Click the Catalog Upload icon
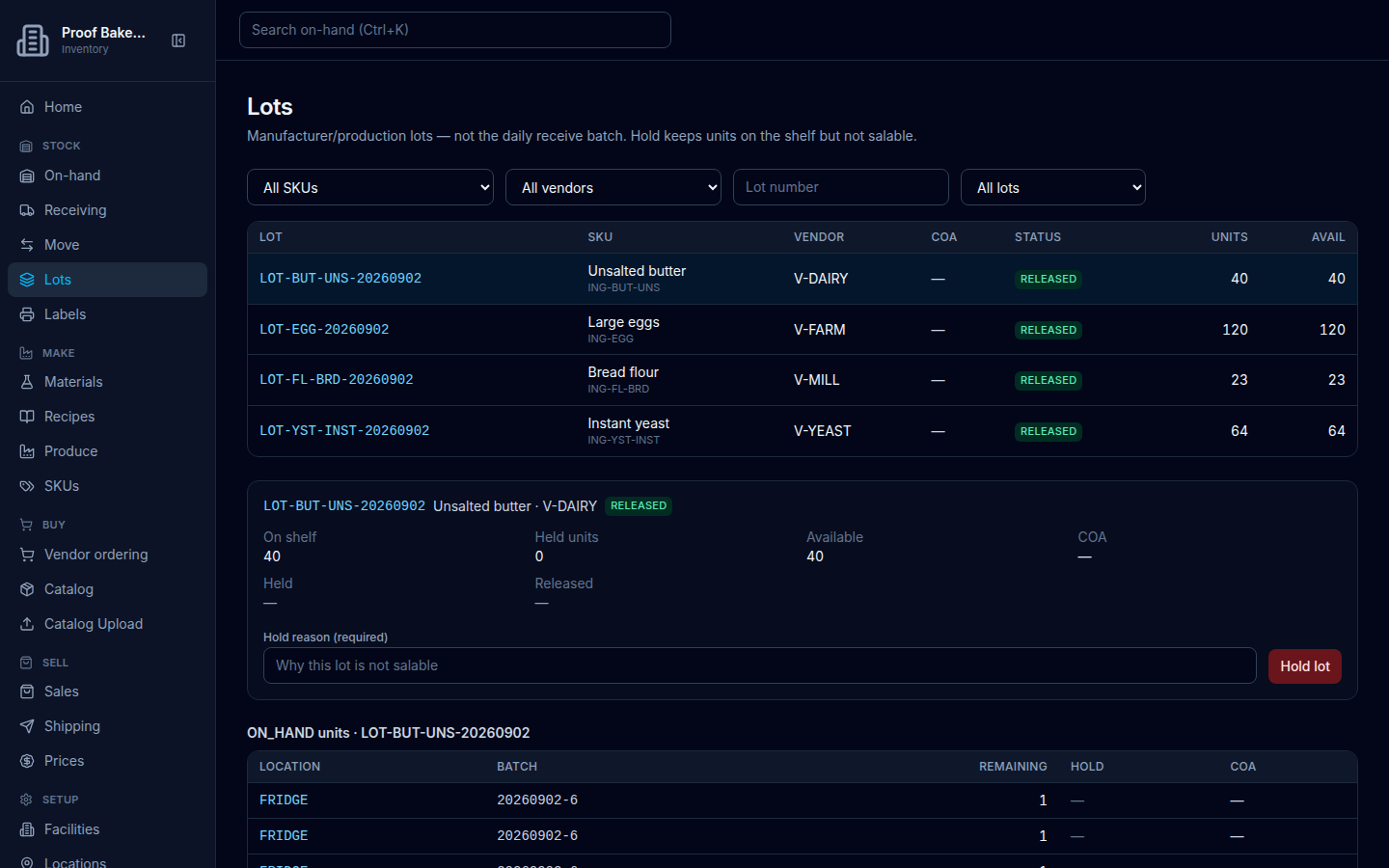The image size is (1389, 868). pos(27,624)
